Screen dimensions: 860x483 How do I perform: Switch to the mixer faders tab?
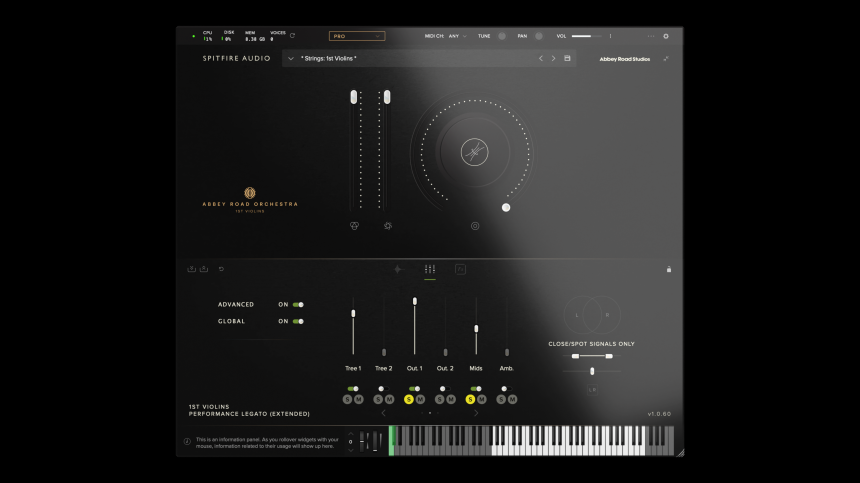pyautogui.click(x=430, y=269)
